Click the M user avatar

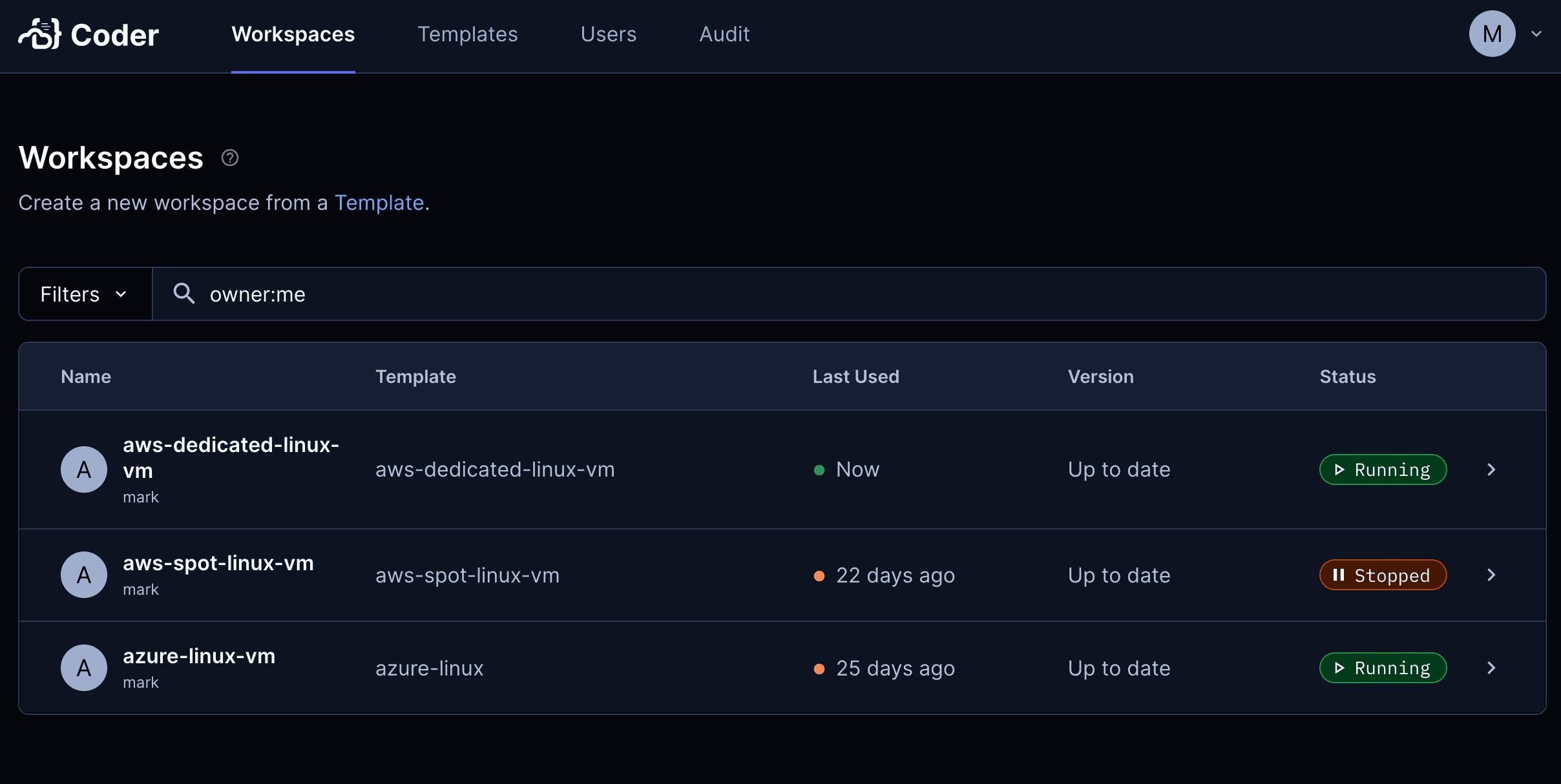(1492, 34)
